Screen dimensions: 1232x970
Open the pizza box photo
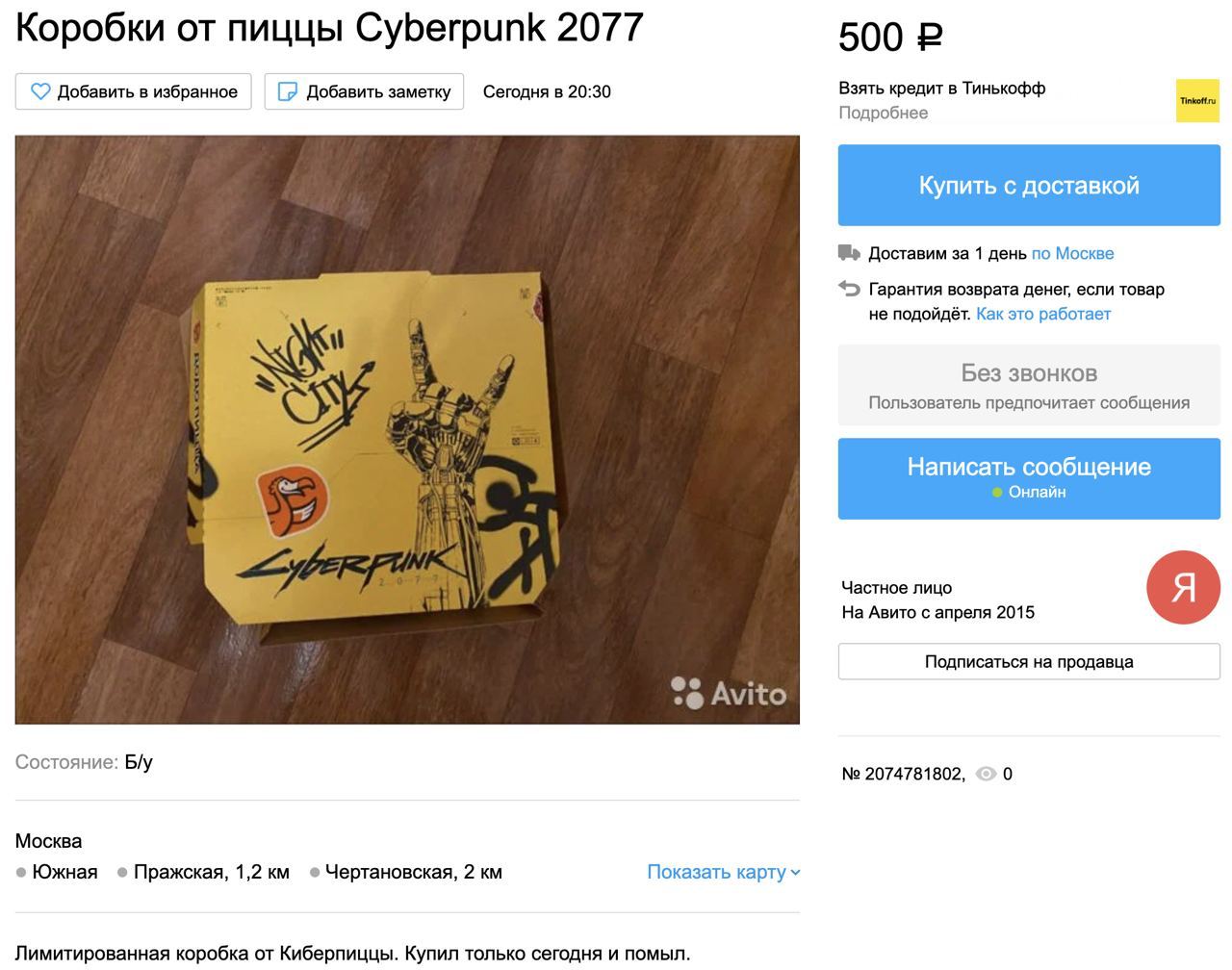pos(407,429)
